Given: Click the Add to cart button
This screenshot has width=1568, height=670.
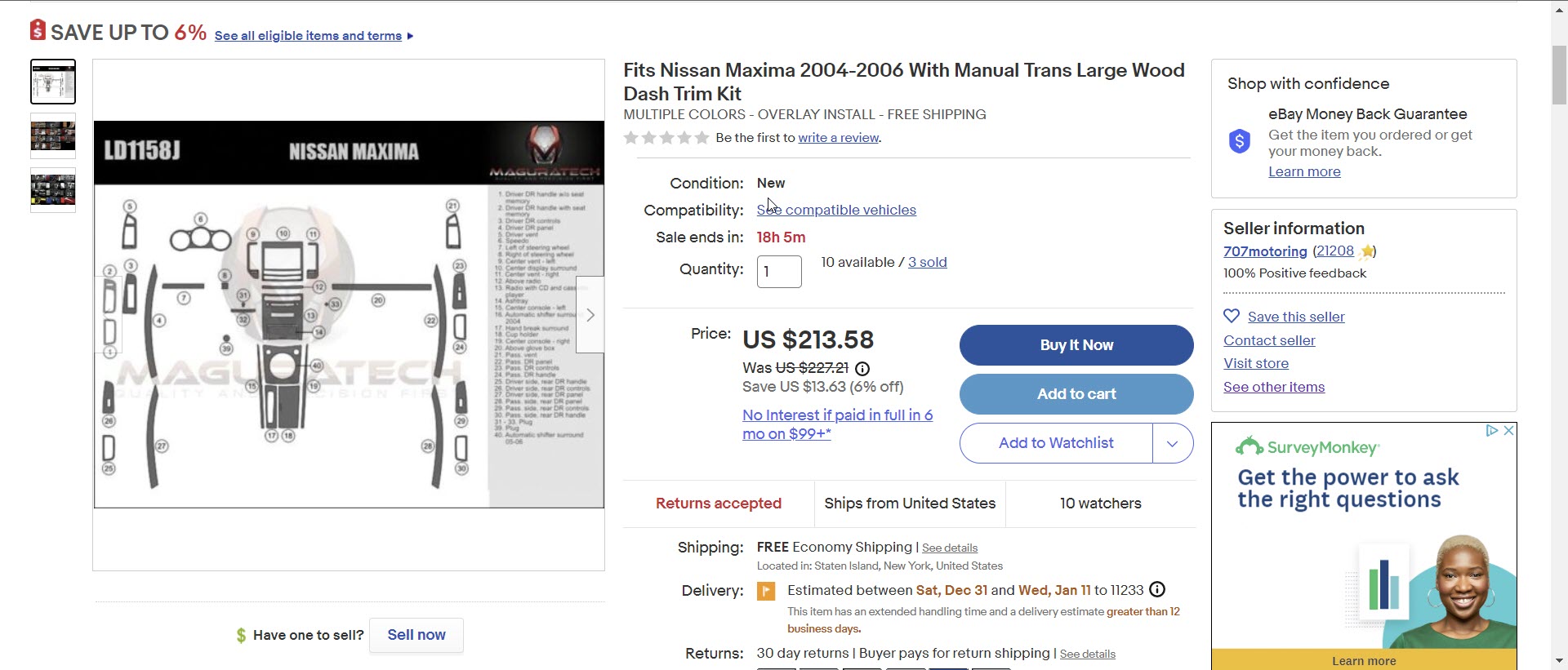Looking at the screenshot, I should (1076, 394).
